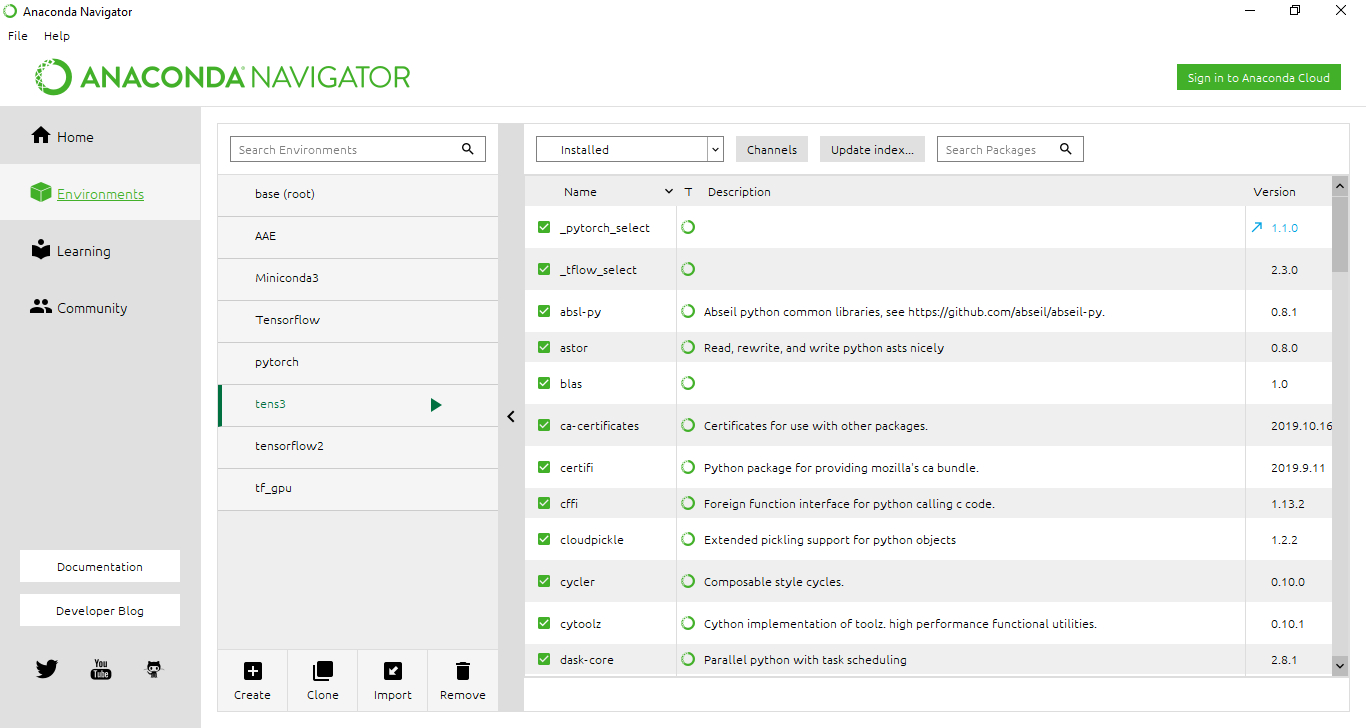Click the status circle icon for absl-py
Screen dimensions: 1366x728
688,311
